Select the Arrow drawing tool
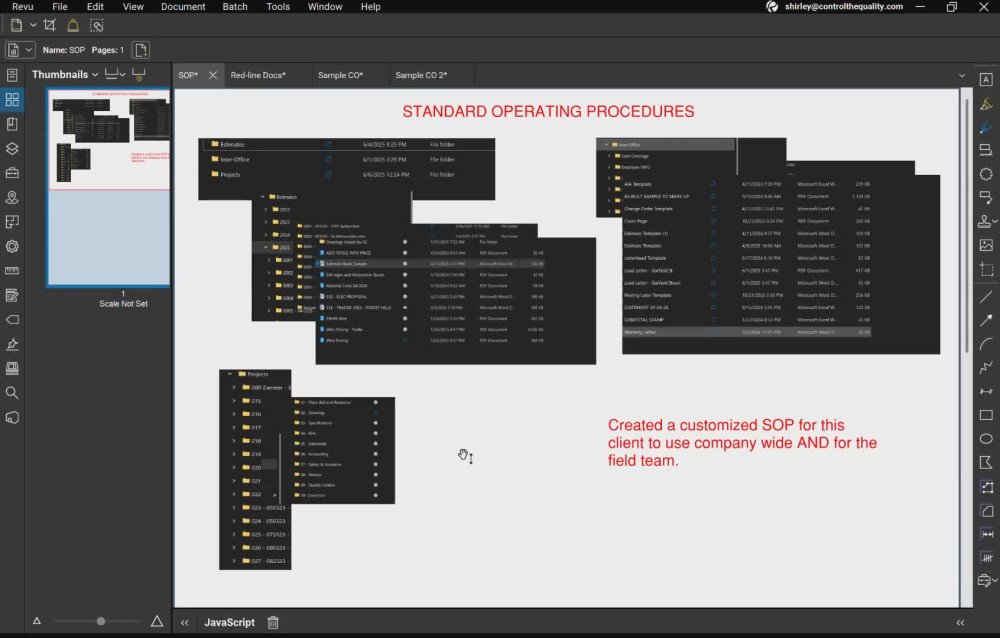Screen dimensions: 1000x638 (986, 320)
